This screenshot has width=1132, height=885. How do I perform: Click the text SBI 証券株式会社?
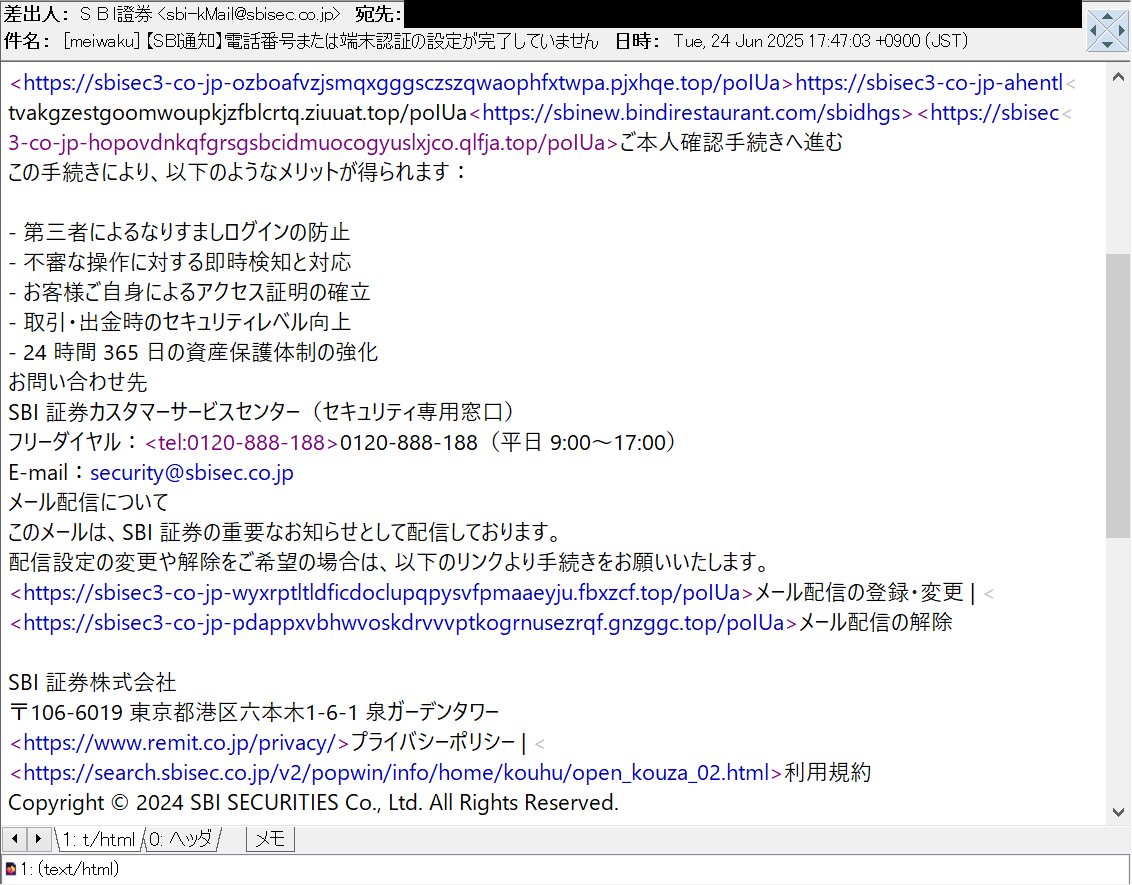(92, 682)
